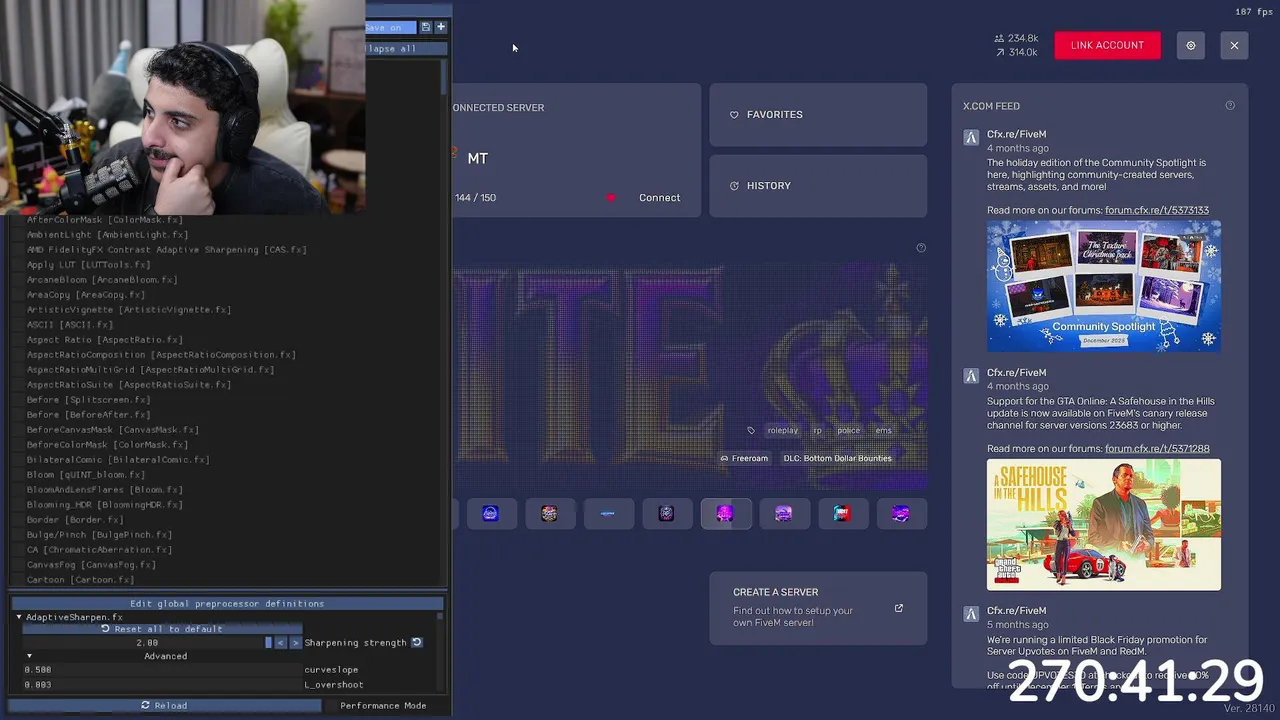Open the Safehouse in the Hills image
1280x720 pixels.
click(1104, 525)
